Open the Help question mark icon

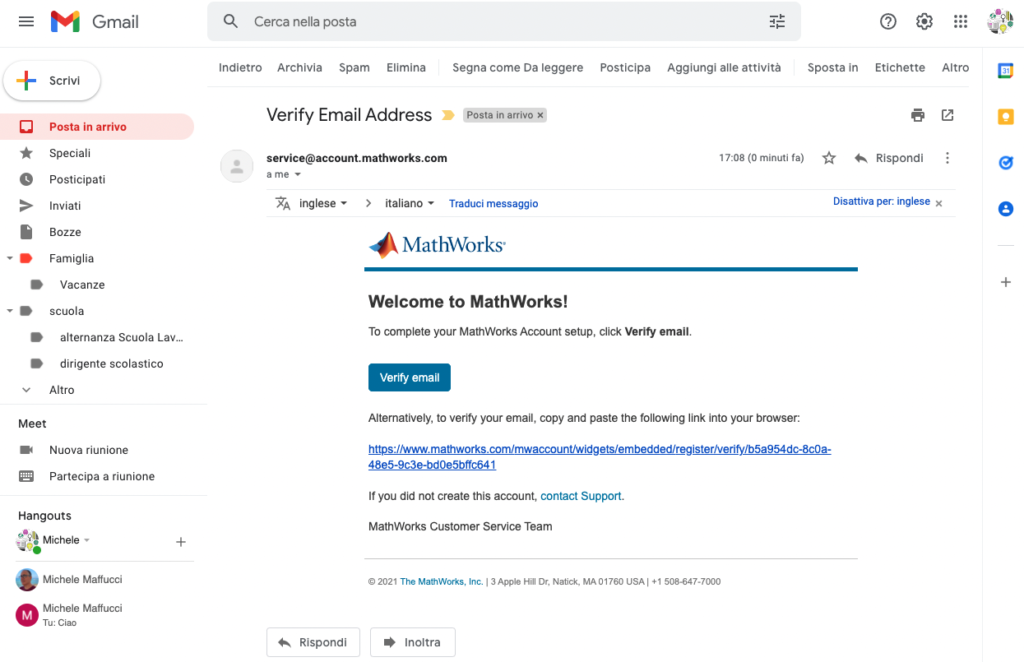(888, 21)
